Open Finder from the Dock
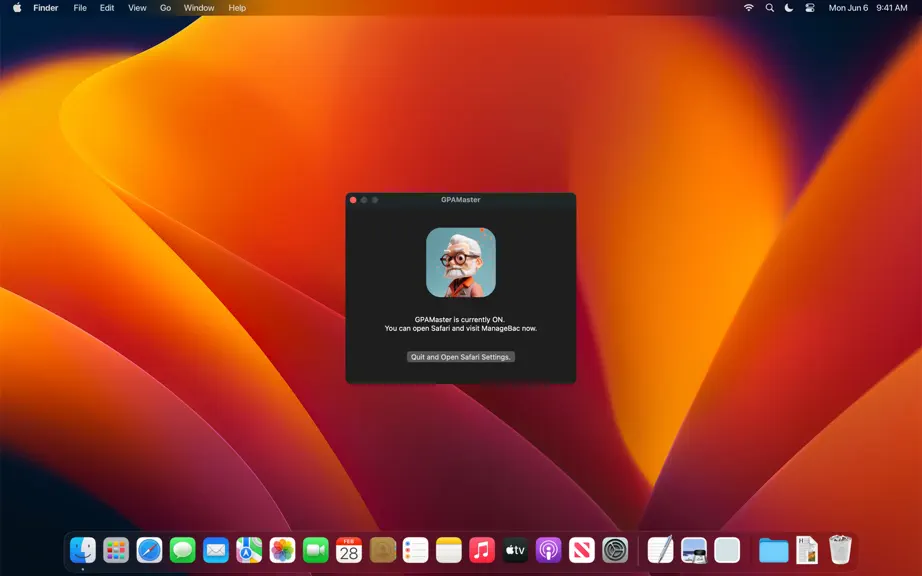This screenshot has width=922, height=576. coord(83,551)
